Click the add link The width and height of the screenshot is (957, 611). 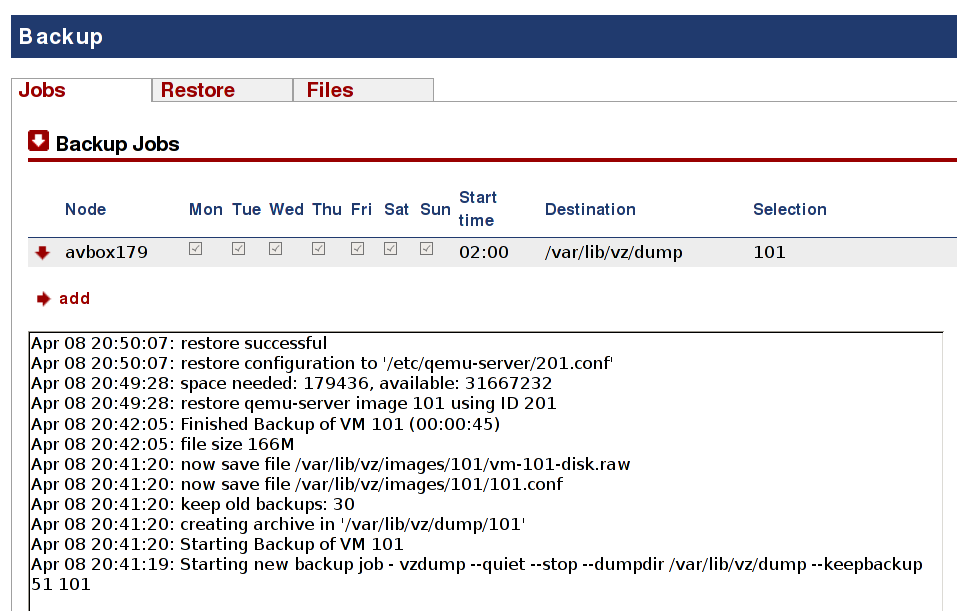[74, 298]
